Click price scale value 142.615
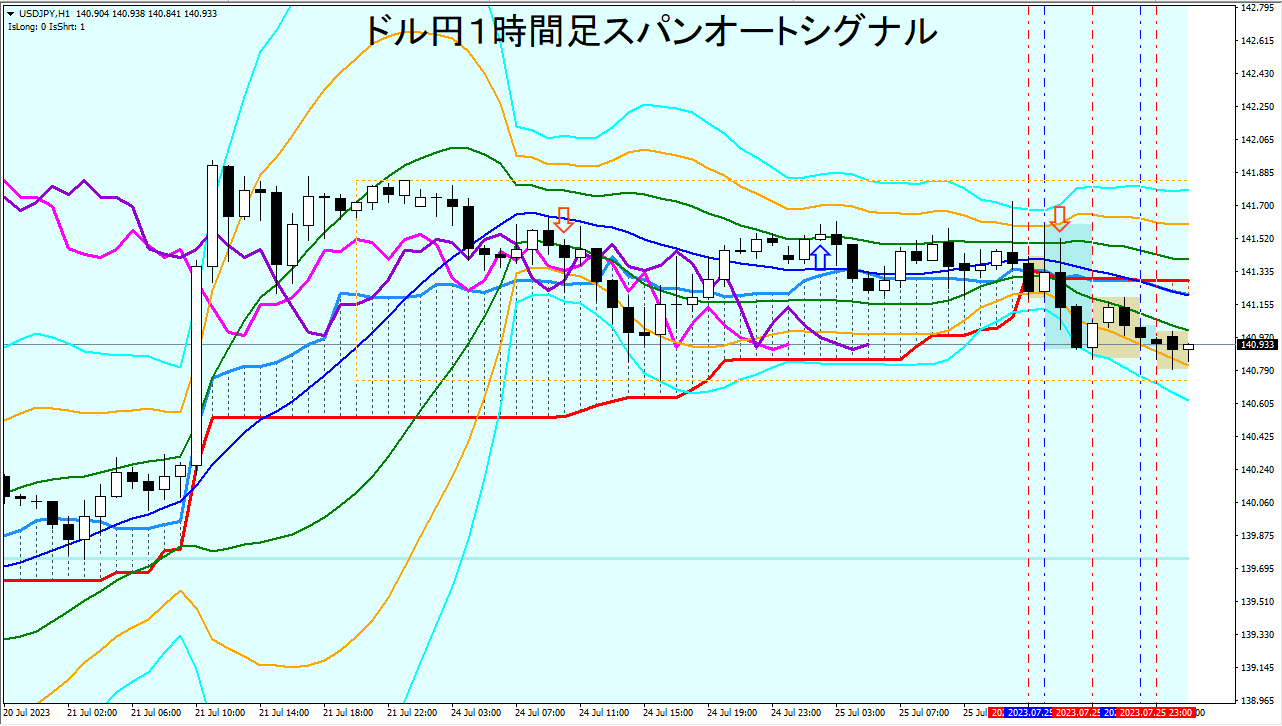 pyautogui.click(x=1257, y=41)
